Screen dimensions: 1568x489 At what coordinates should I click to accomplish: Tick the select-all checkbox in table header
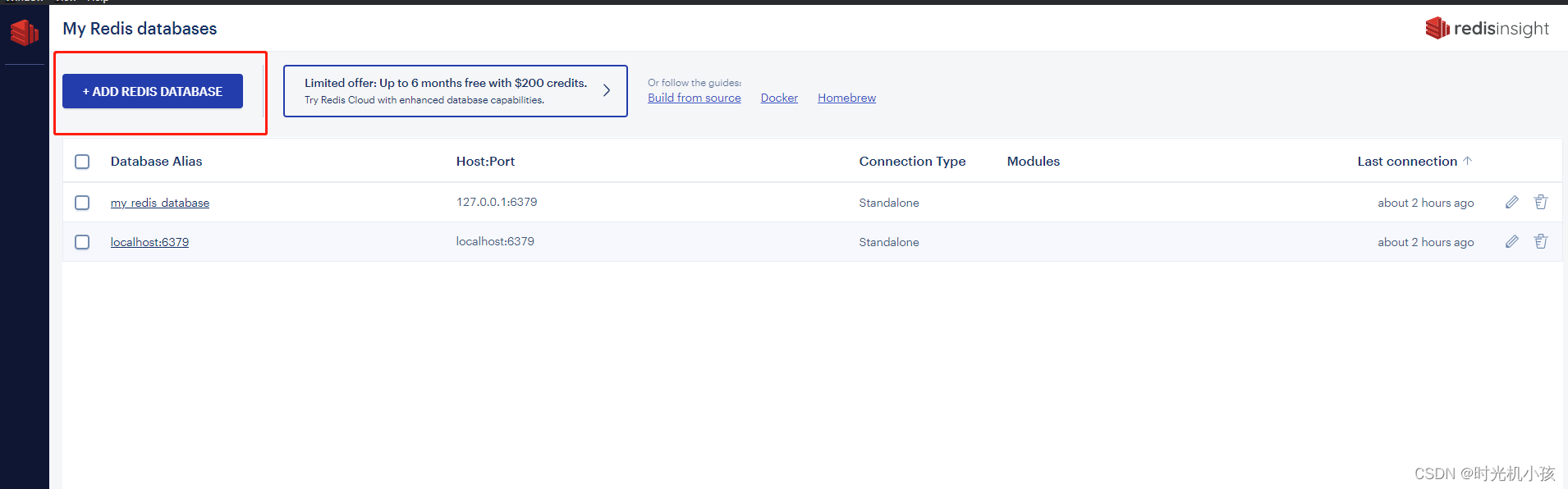82,162
